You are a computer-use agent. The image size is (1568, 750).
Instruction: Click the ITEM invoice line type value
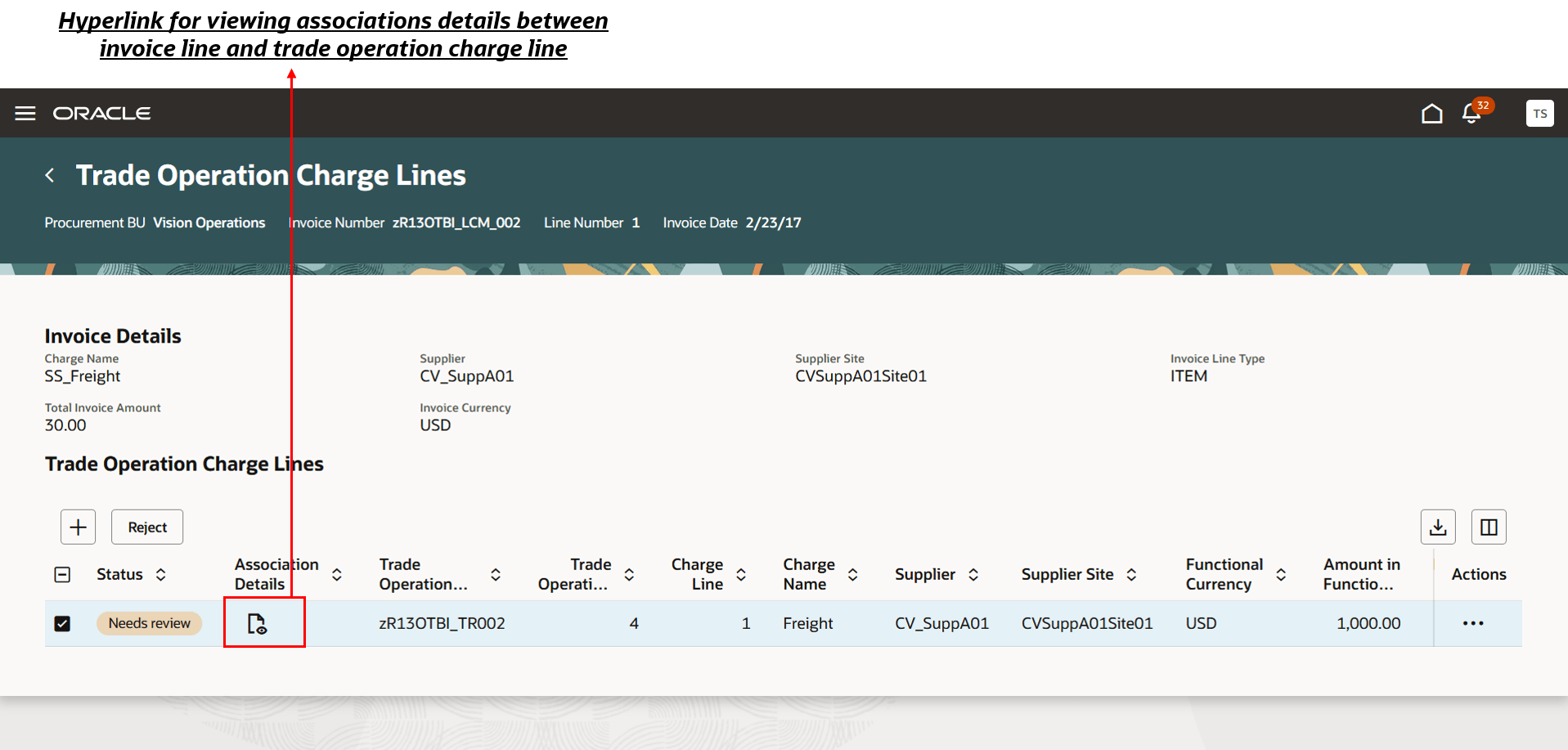(1188, 376)
